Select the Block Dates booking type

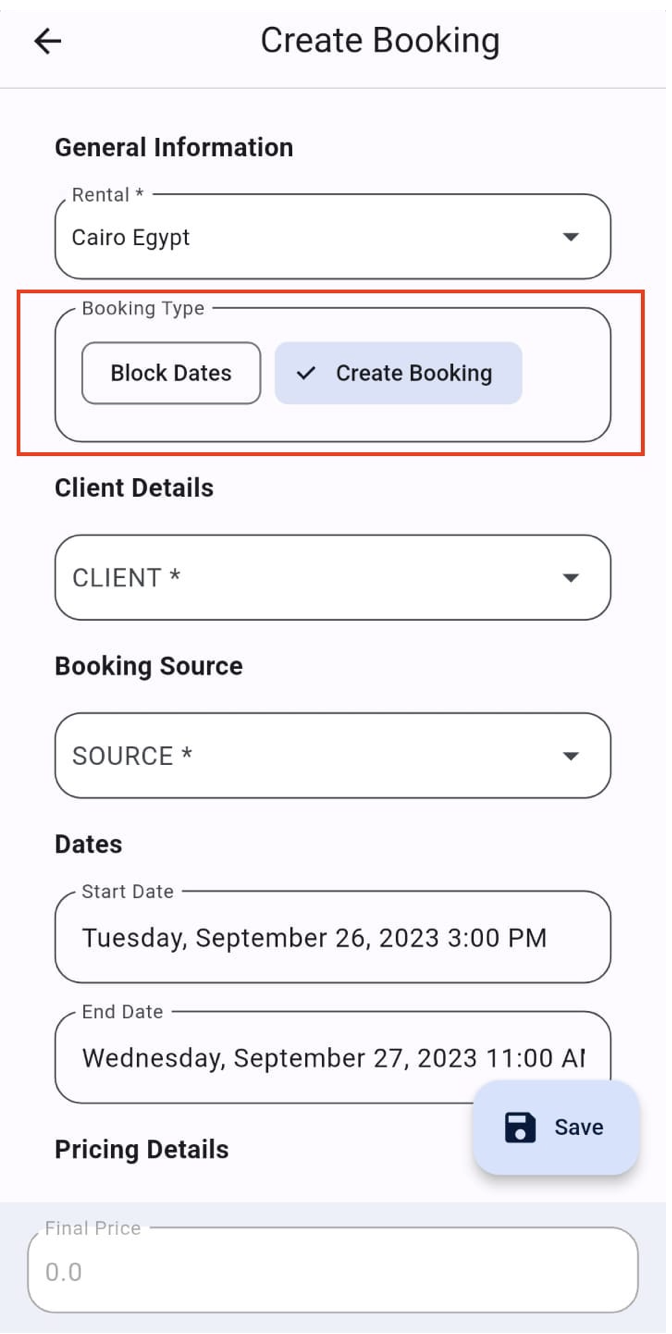pos(171,373)
